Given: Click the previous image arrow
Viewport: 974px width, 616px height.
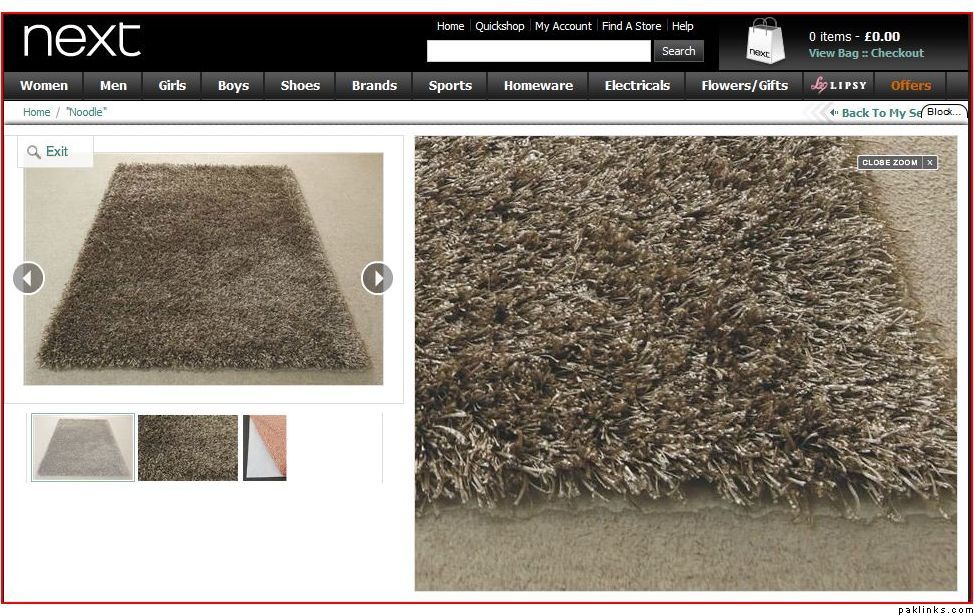Looking at the screenshot, I should click(29, 278).
